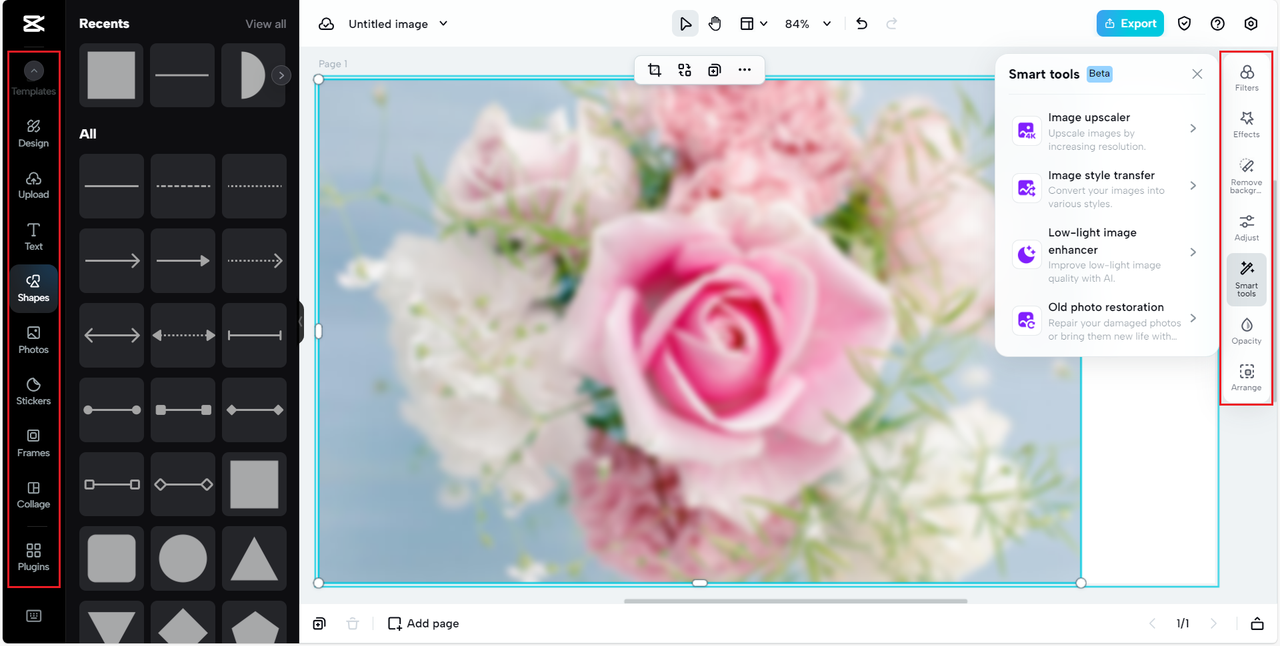The height and width of the screenshot is (646, 1280).
Task: Click the duplicate icon in floating toolbar
Action: click(714, 70)
